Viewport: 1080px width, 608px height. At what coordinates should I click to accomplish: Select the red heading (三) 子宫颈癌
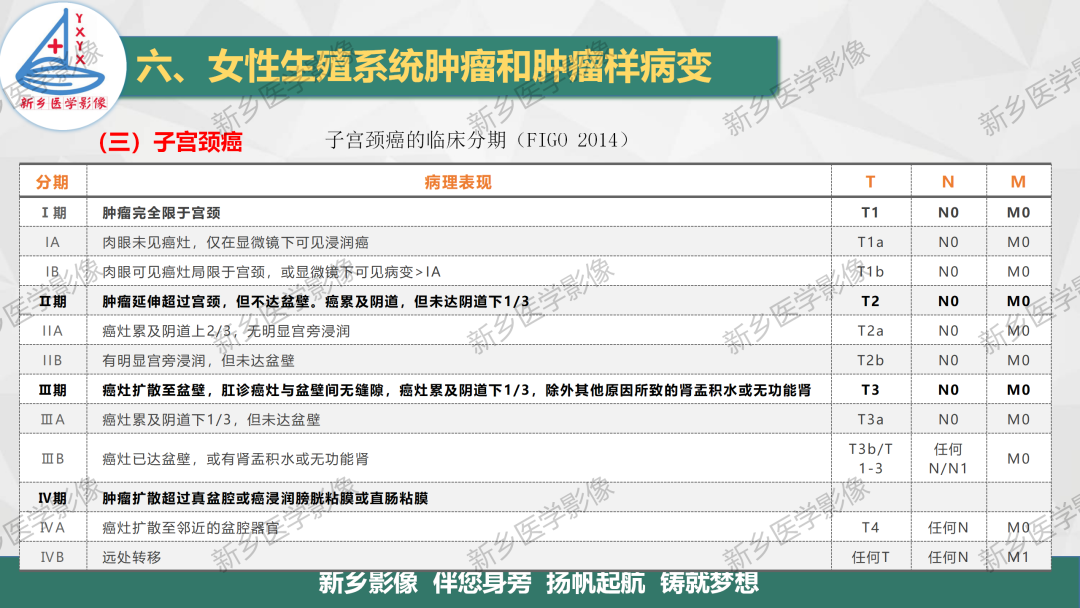[x=170, y=142]
